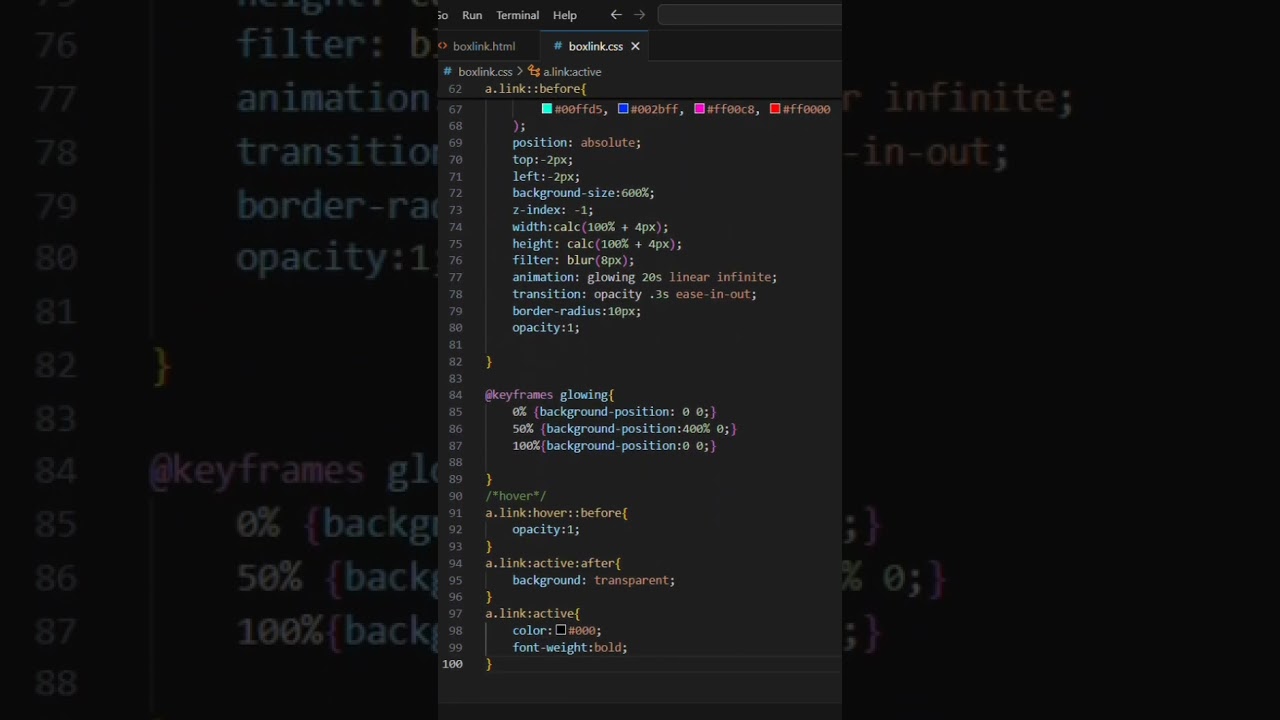Click the '50% {background-position:400% 0;}' line
This screenshot has height=720, width=1280.
(624, 429)
